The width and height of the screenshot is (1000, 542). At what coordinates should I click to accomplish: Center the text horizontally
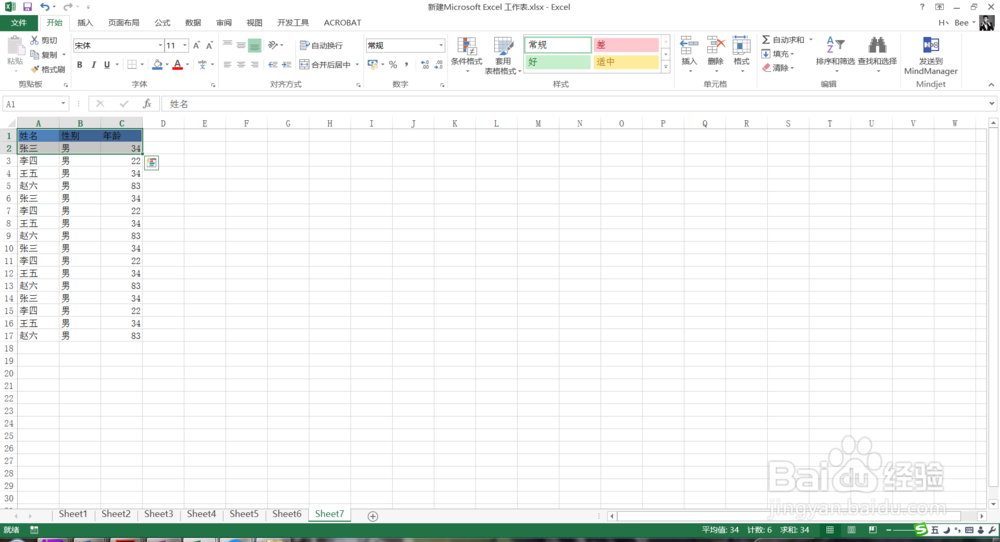click(x=241, y=64)
